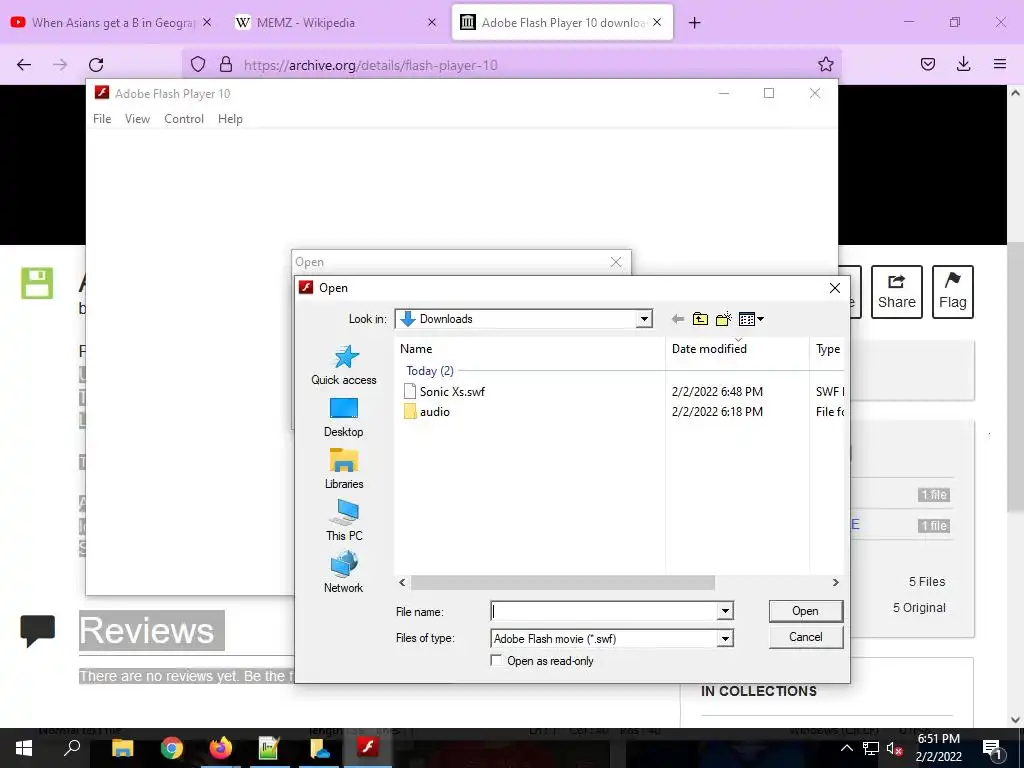Open the notification action center

tap(992, 748)
